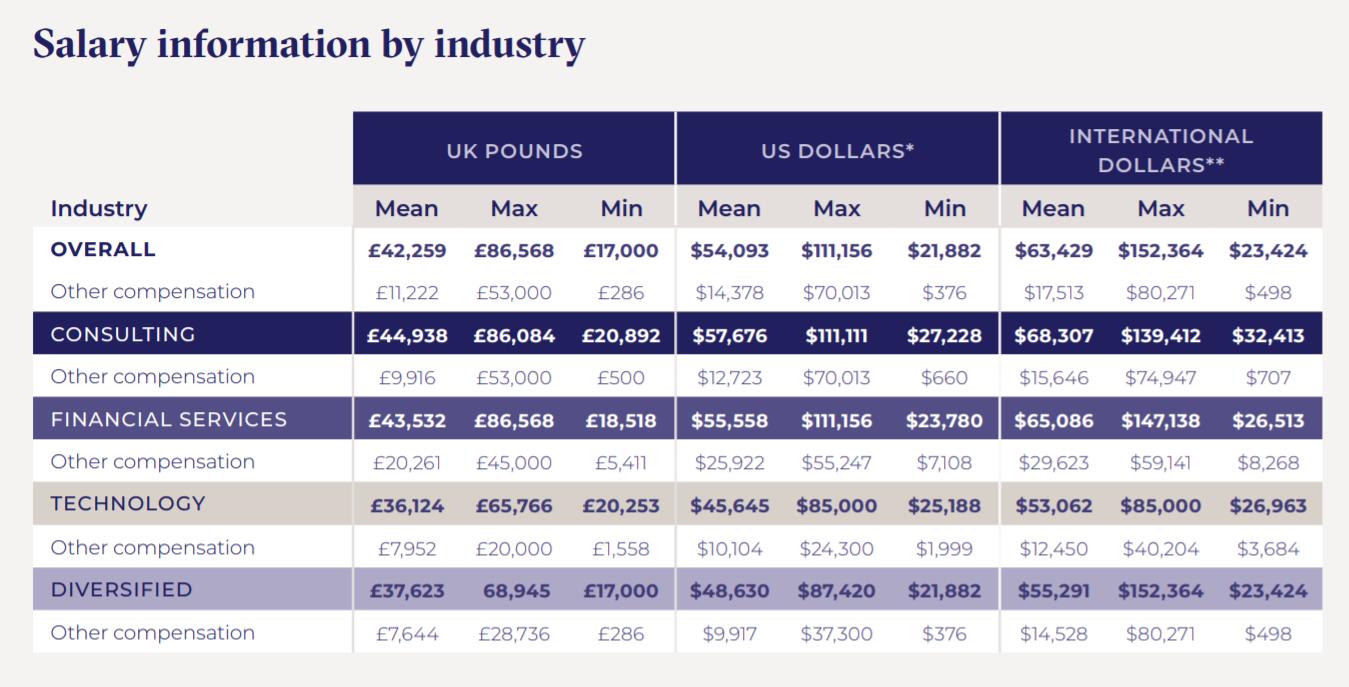This screenshot has height=687, width=1349.
Task: Select the US DOLLARS* column header
Action: [837, 151]
